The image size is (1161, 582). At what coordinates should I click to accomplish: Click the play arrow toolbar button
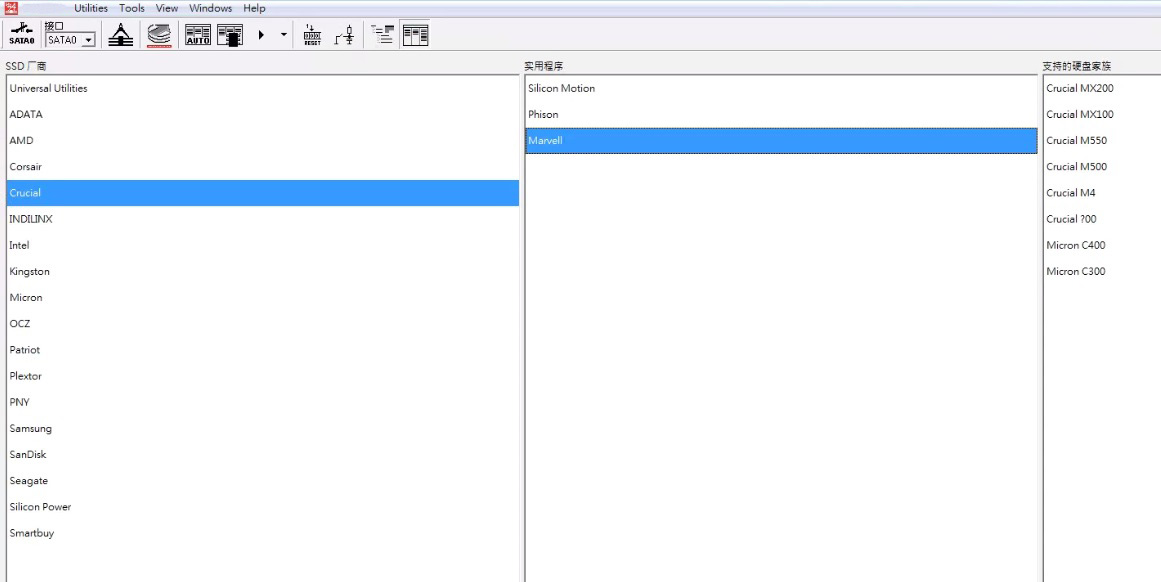(x=261, y=35)
